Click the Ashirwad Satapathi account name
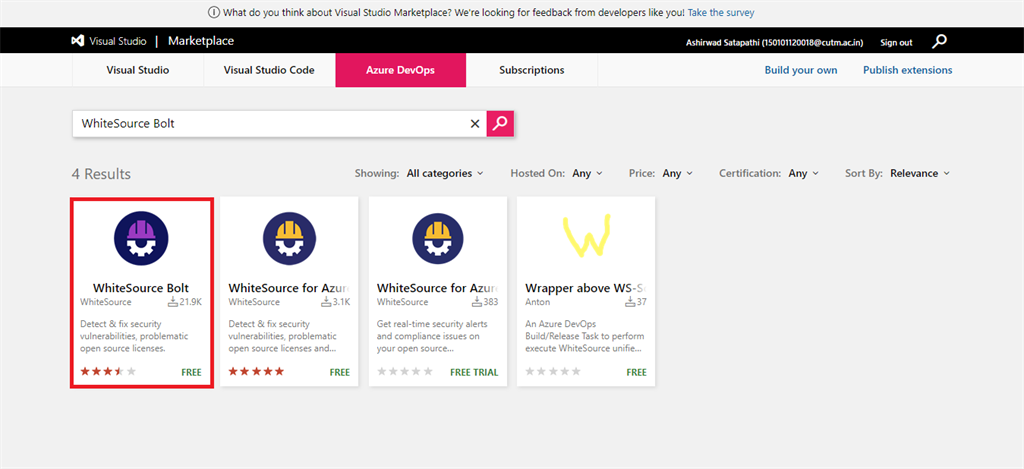The width and height of the screenshot is (1024, 469). click(x=775, y=42)
